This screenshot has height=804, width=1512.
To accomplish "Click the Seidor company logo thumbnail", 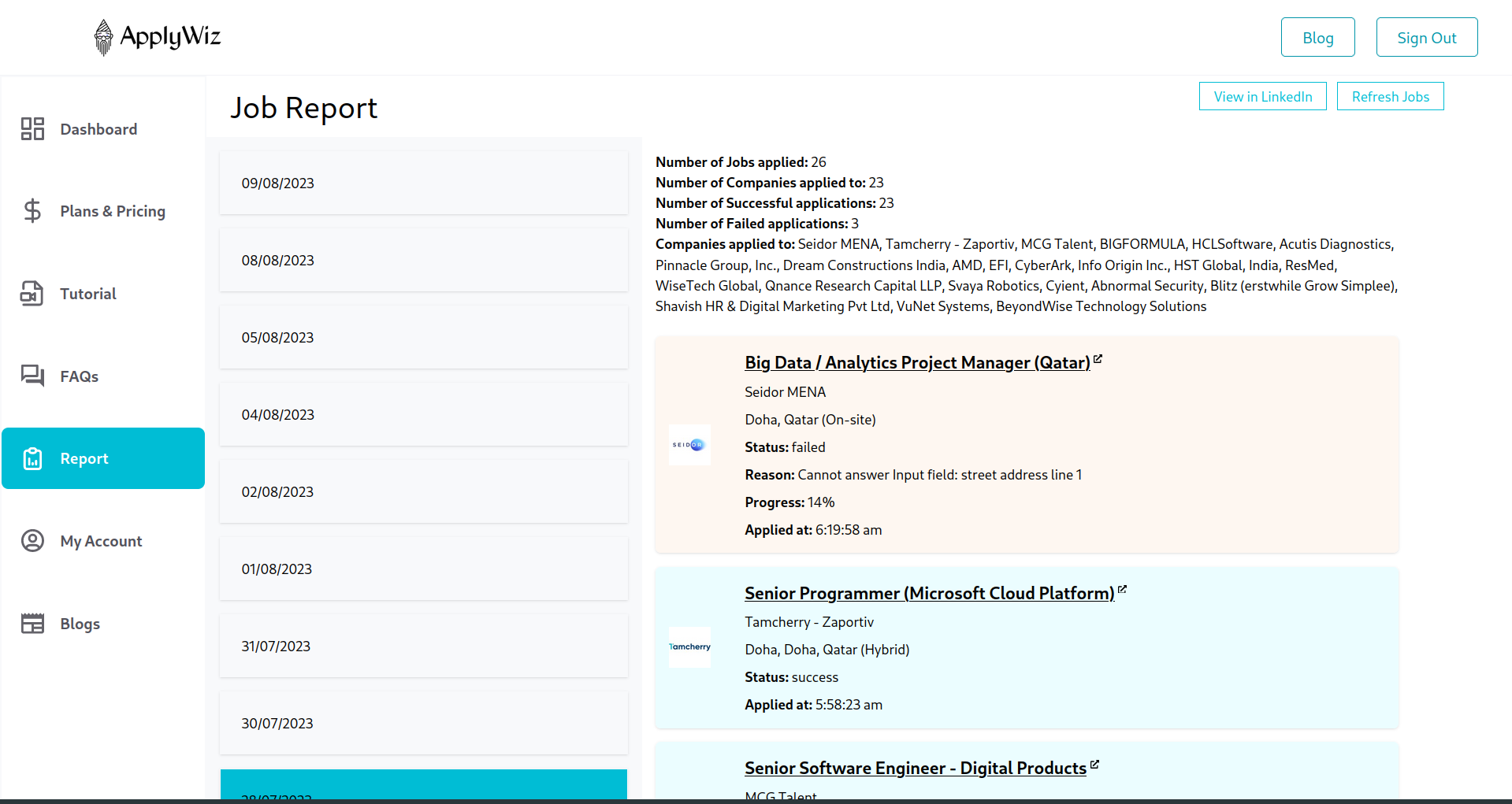I will 689,445.
